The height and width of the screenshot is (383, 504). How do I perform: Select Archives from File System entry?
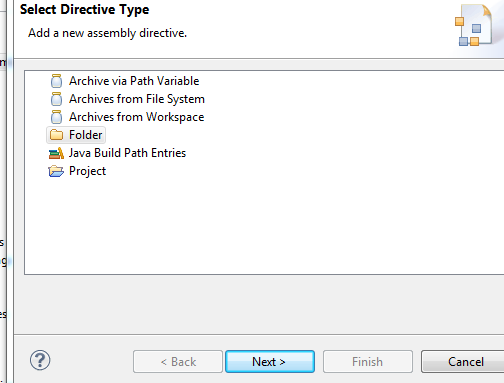pos(137,99)
